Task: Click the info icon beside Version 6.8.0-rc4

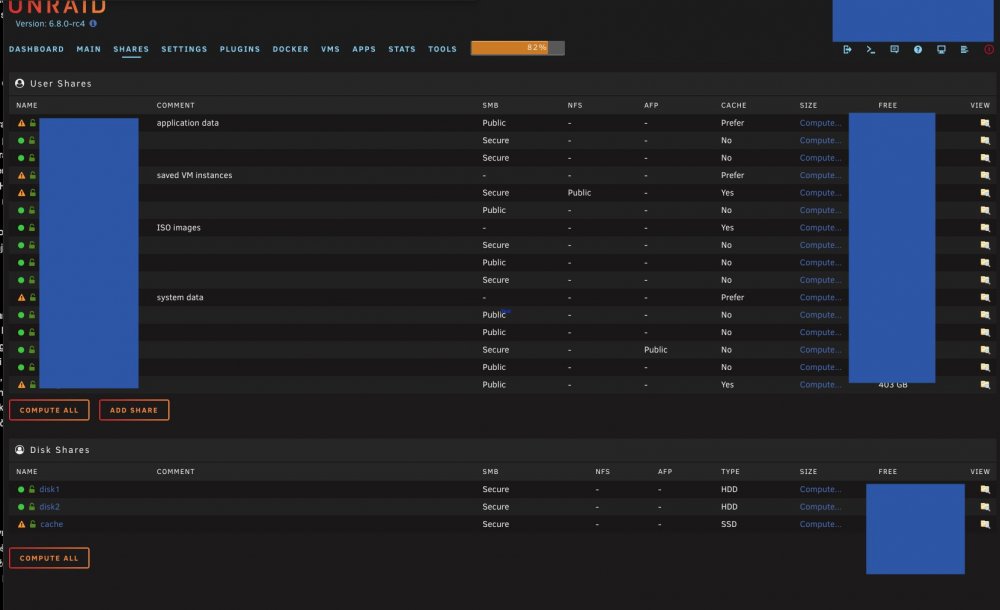Action: 93,24
